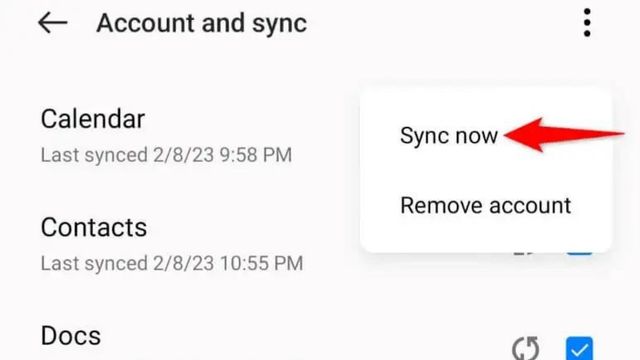Click popup background between Sync now and Remove account
Image resolution: width=640 pixels, height=360 pixels.
click(x=486, y=171)
